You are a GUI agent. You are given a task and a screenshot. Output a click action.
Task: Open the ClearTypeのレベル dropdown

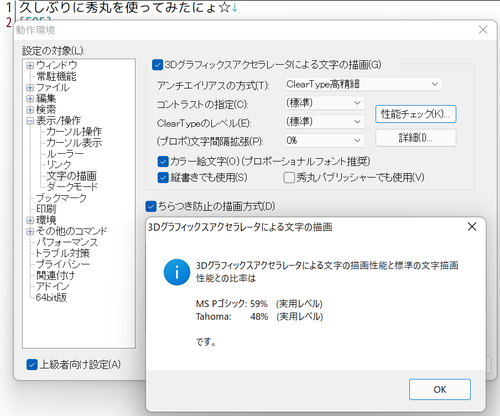point(325,122)
